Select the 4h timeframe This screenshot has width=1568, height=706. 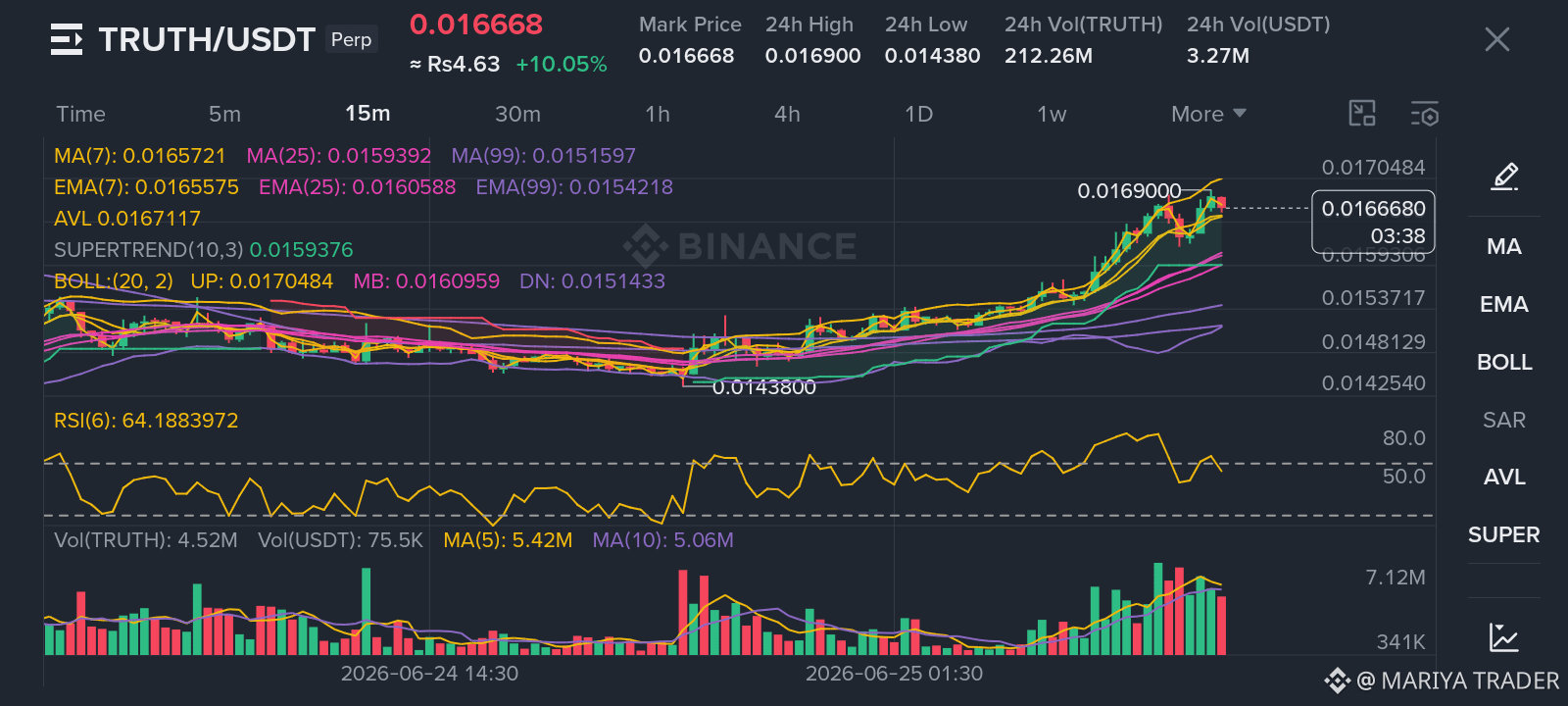[787, 114]
